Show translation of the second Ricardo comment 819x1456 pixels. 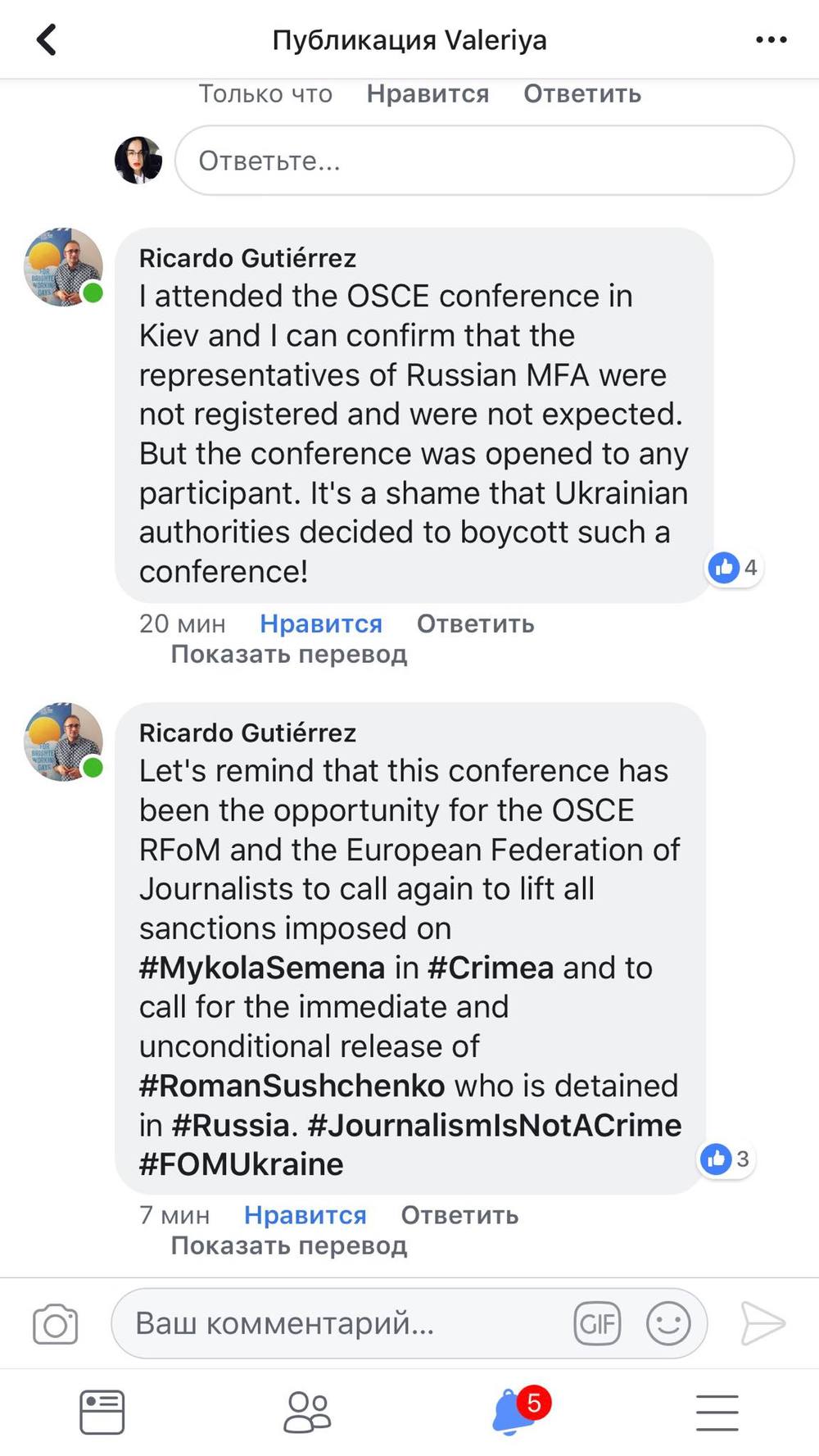(x=288, y=1245)
